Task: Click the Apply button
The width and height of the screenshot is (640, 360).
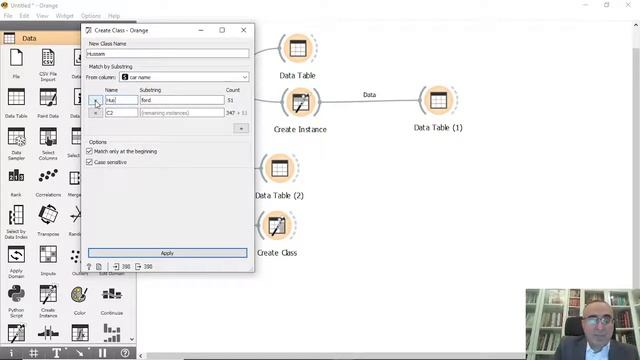Action: click(x=167, y=253)
